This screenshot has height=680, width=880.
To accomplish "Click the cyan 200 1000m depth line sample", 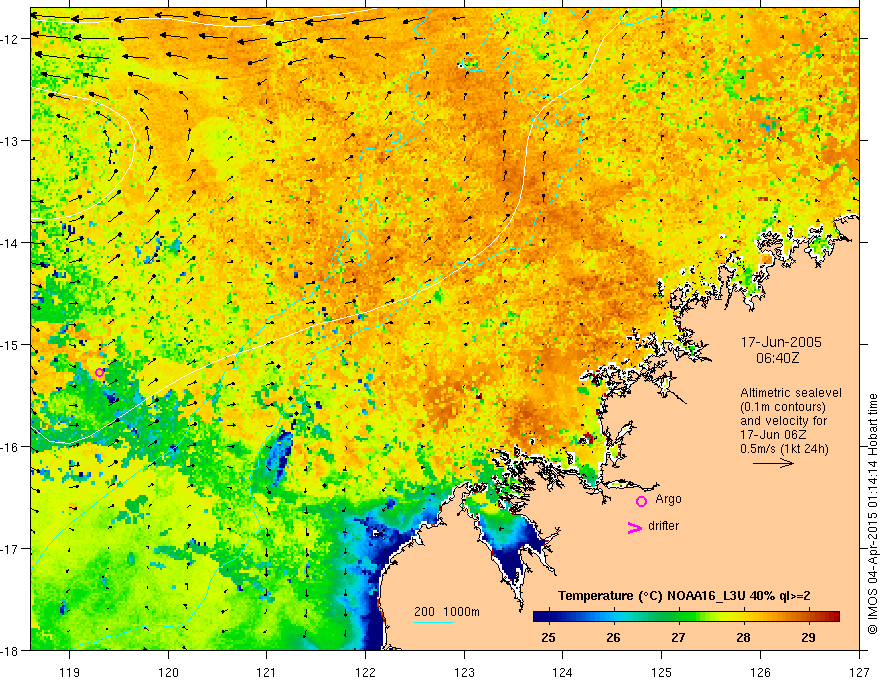I will (434, 622).
